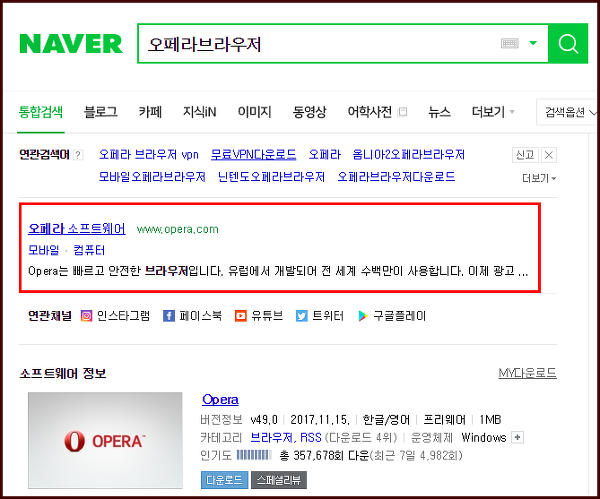Screen dimensions: 600x499
Task: Click related search 닌텐도오페라브라우저
Action: [271, 177]
